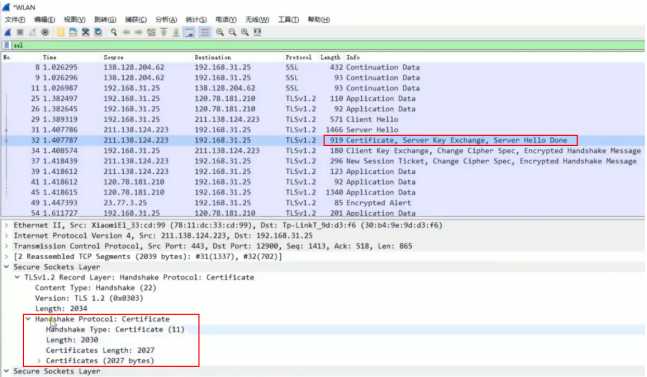Zoom in the main window text
Viewport: 647px width, 377px height.
[x=220, y=32]
